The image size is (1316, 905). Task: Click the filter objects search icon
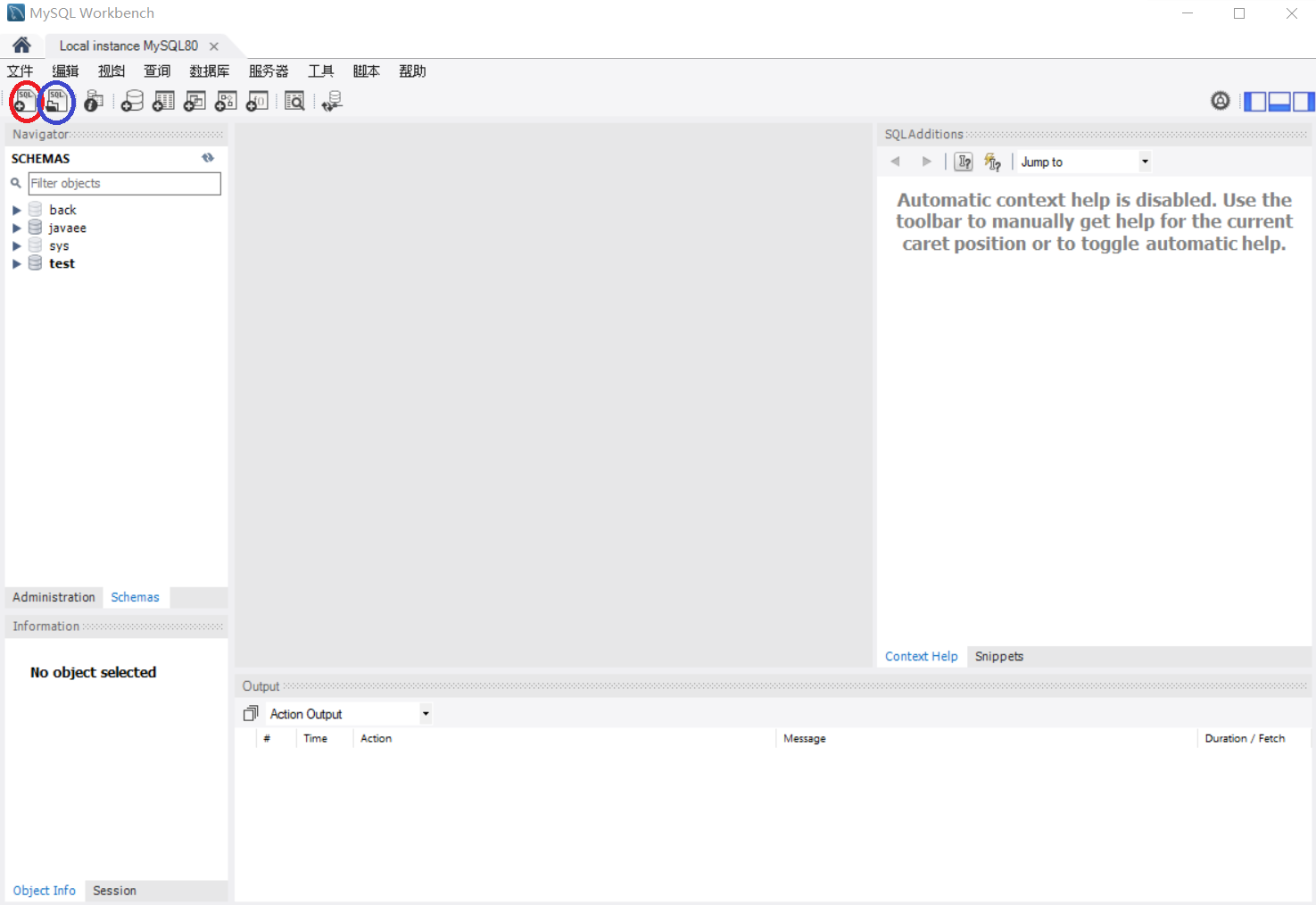point(16,183)
